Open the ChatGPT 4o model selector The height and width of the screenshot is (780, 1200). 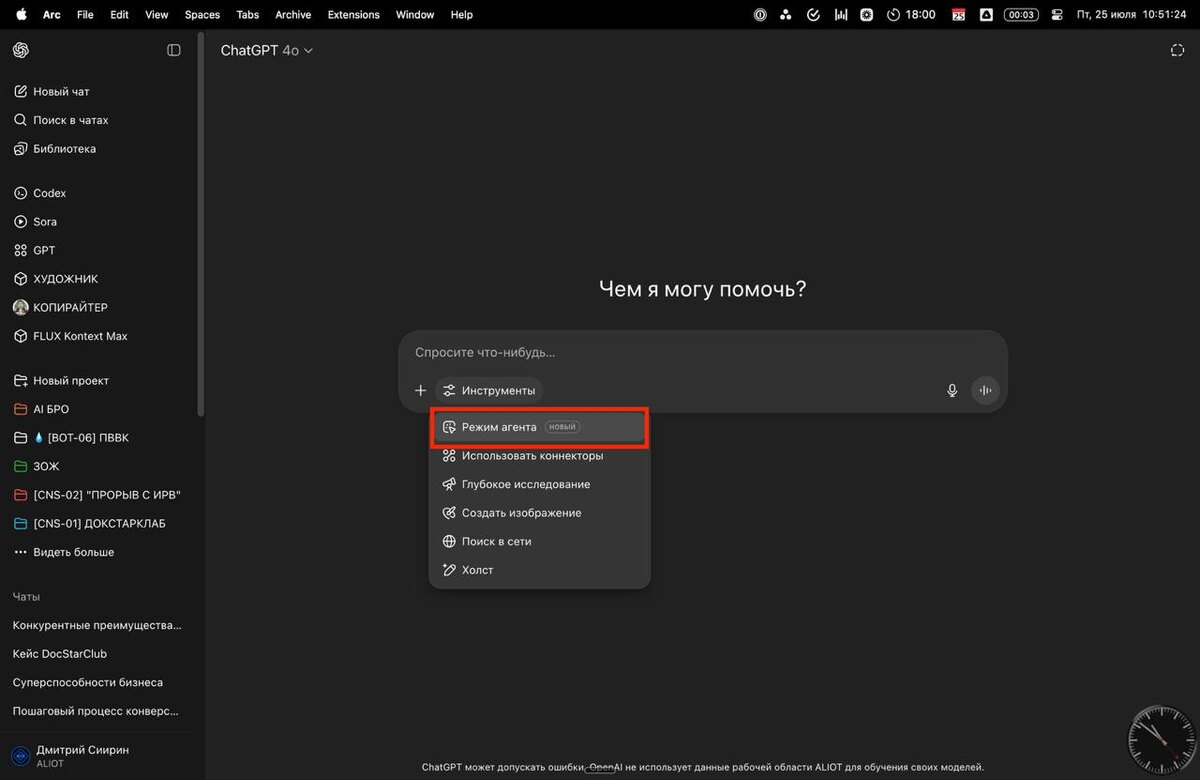pos(266,50)
